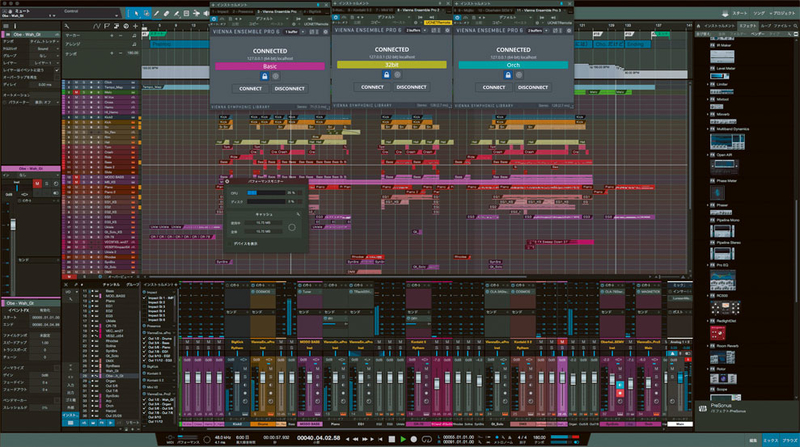
Task: Click the browser Home icon
Action: coord(698,26)
